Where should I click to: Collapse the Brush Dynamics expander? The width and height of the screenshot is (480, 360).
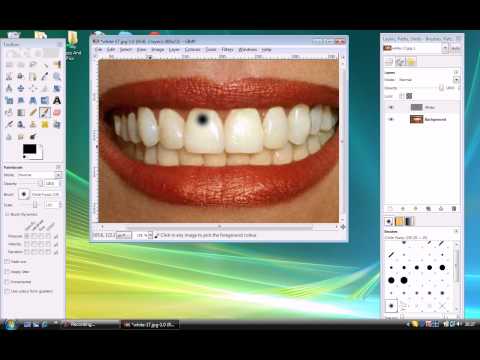pyautogui.click(x=7, y=214)
